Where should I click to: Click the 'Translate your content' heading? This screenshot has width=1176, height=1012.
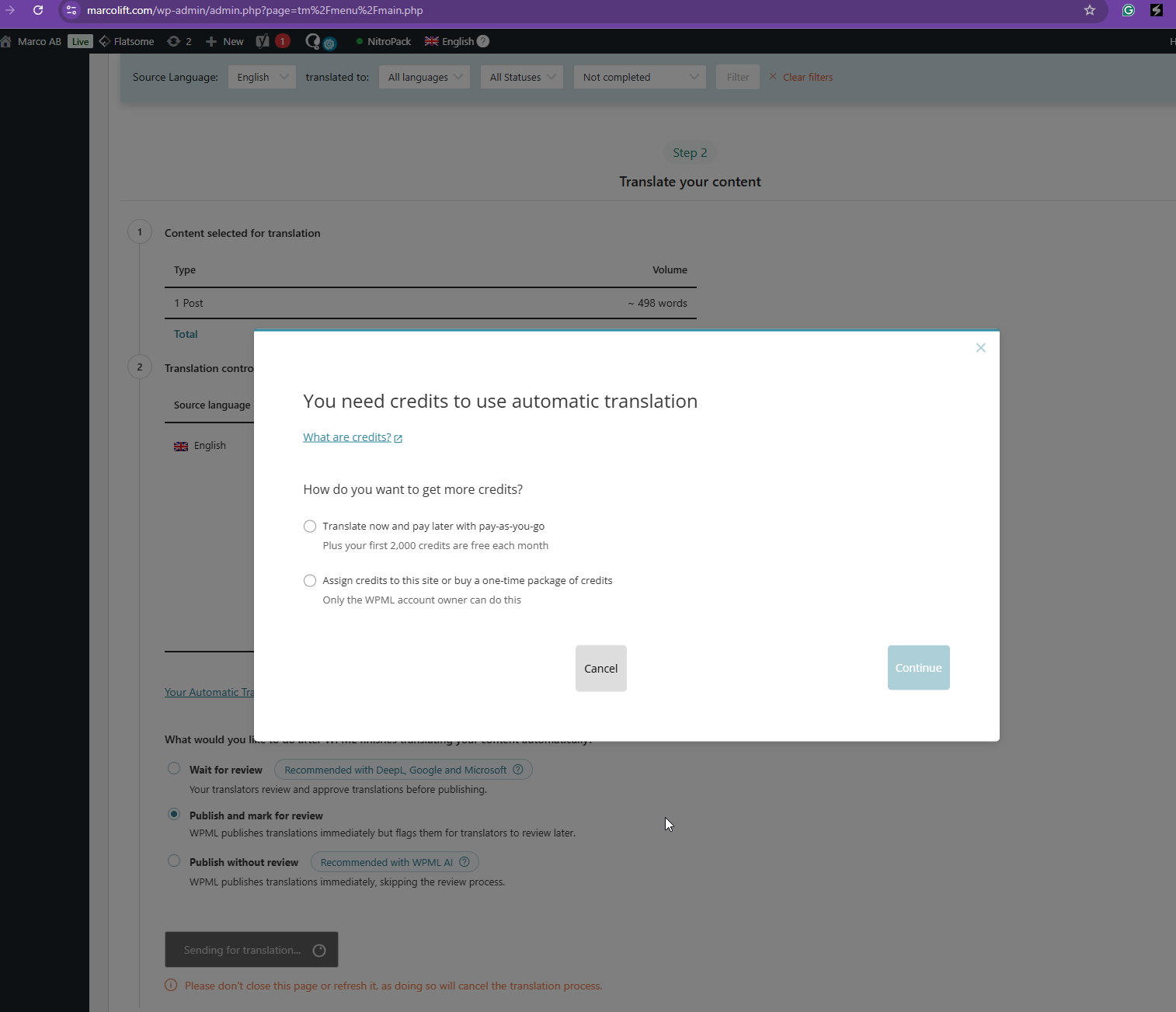(691, 182)
